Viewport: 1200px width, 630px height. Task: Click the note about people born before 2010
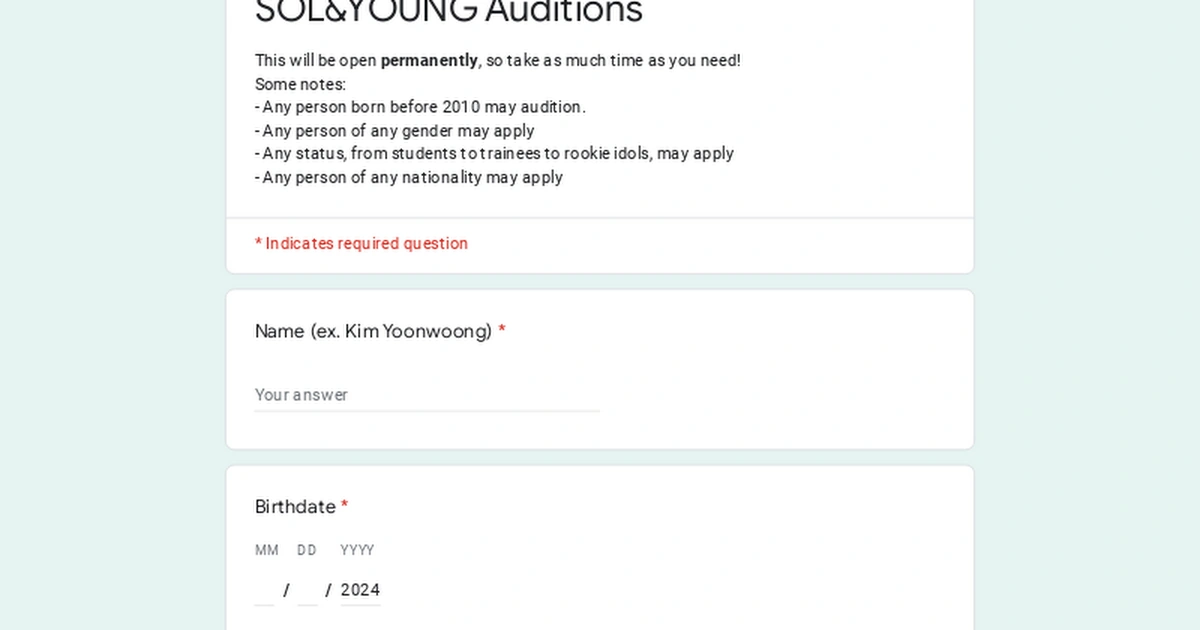pyautogui.click(x=421, y=107)
